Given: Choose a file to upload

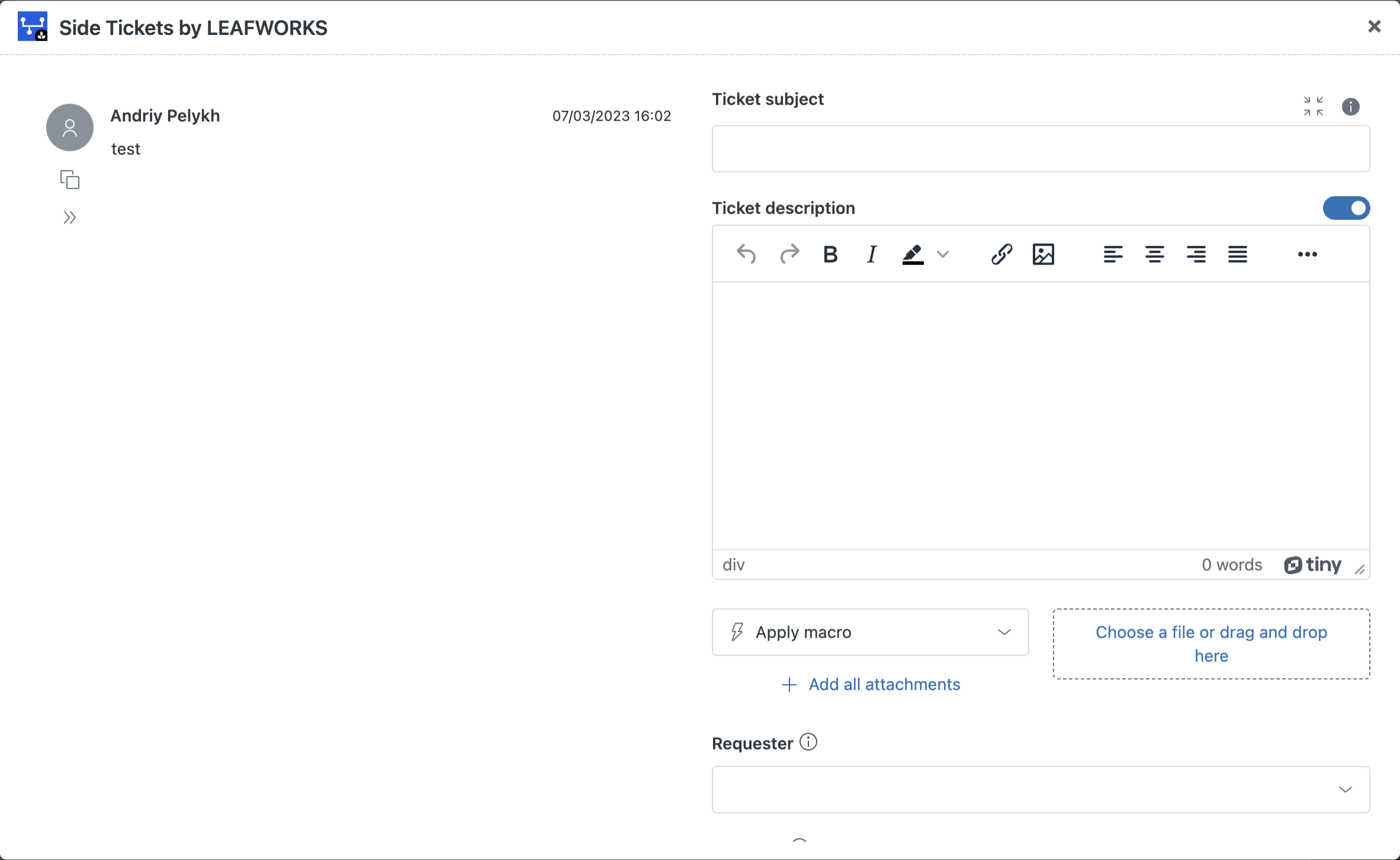Looking at the screenshot, I should pos(1210,644).
